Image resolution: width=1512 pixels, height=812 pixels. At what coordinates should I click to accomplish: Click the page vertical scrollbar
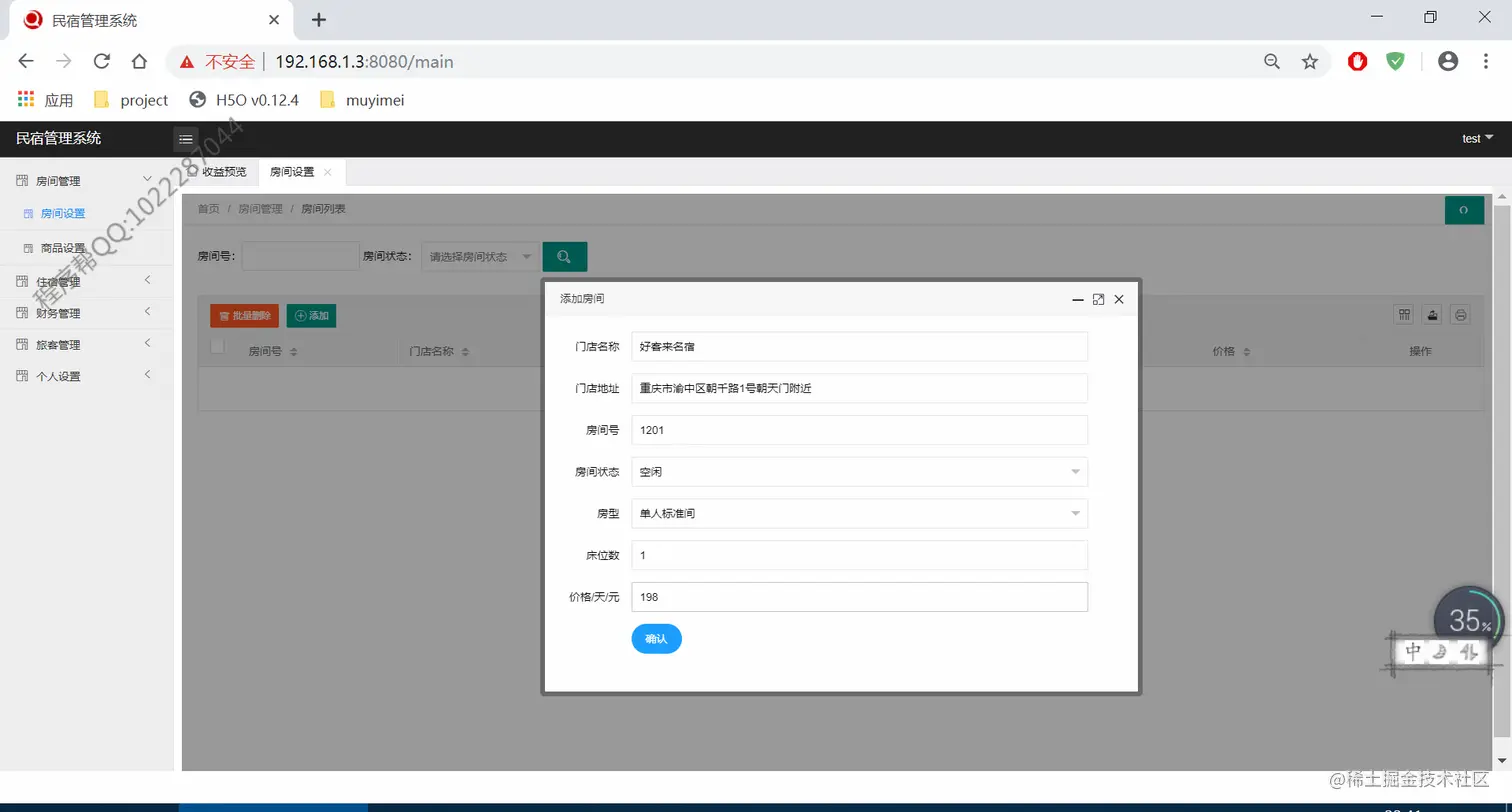(x=1502, y=470)
